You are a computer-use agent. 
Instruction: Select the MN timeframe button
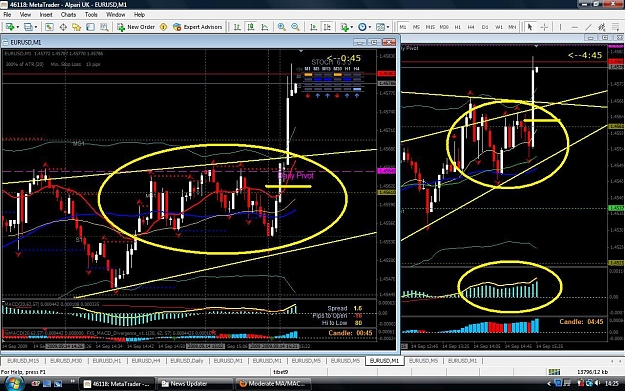tap(512, 27)
